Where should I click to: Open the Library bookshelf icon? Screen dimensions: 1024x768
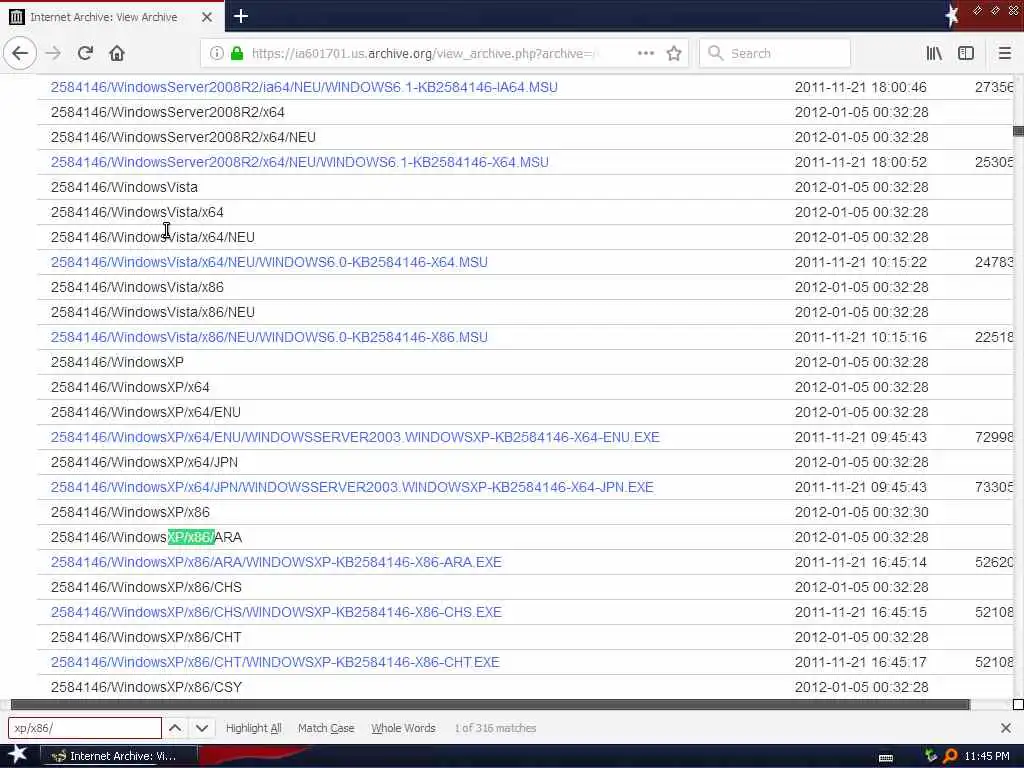tap(934, 53)
